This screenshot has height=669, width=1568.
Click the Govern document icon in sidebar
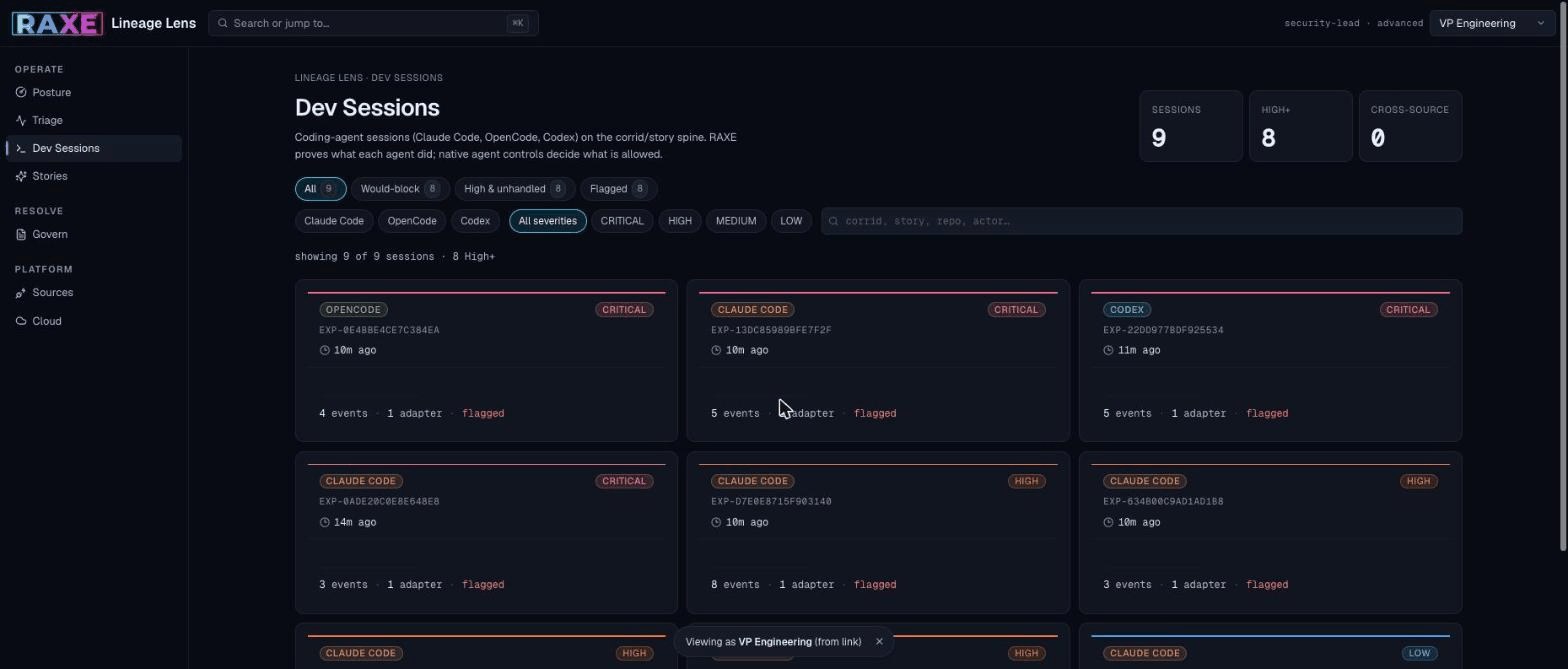click(x=21, y=234)
